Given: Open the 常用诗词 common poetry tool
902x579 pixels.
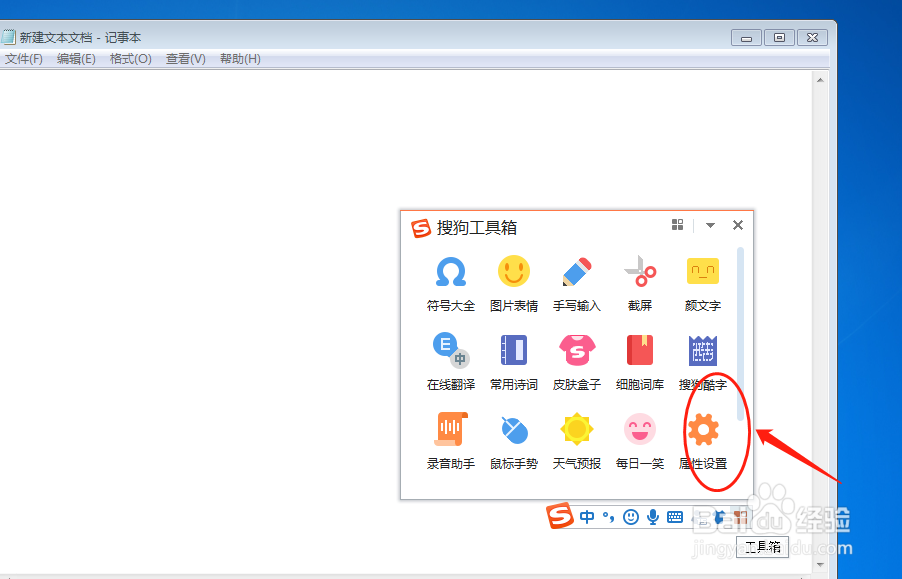Looking at the screenshot, I should [514, 363].
